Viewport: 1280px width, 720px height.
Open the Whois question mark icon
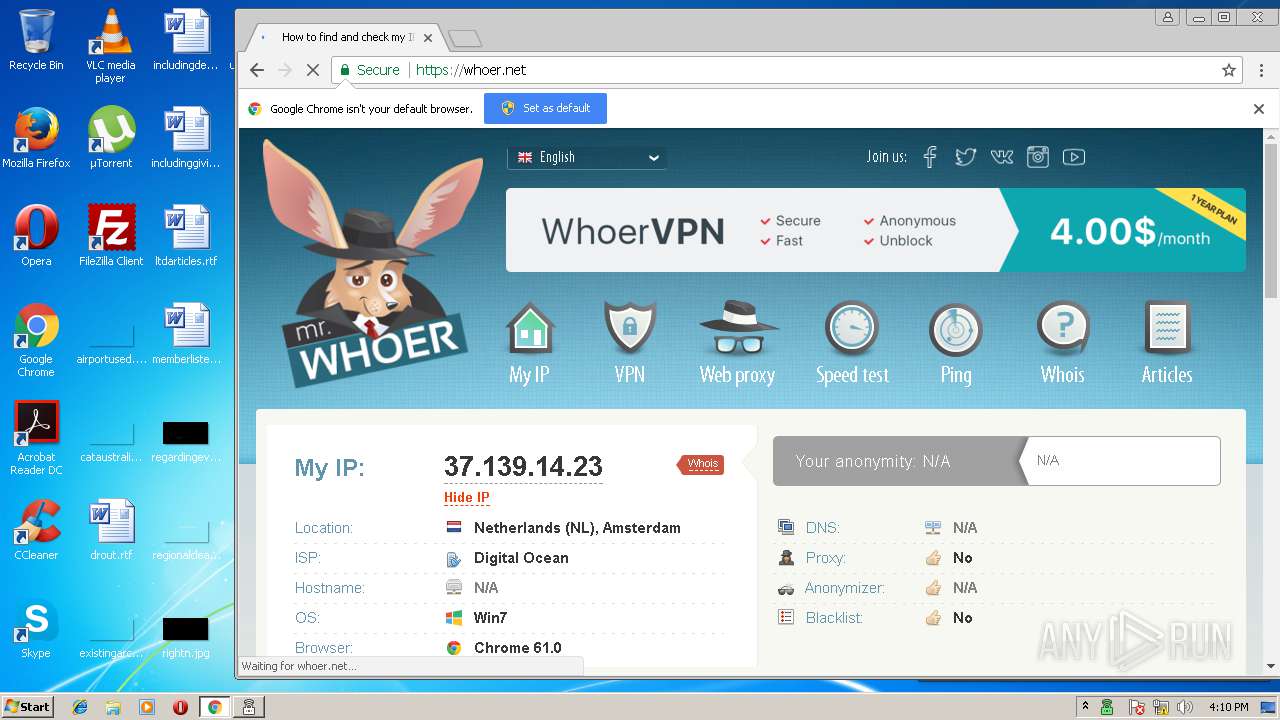pyautogui.click(x=1062, y=329)
